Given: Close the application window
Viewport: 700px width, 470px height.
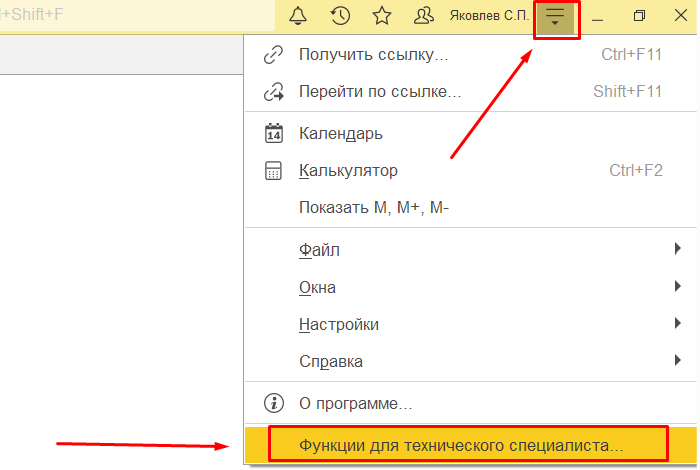Looking at the screenshot, I should tap(681, 16).
